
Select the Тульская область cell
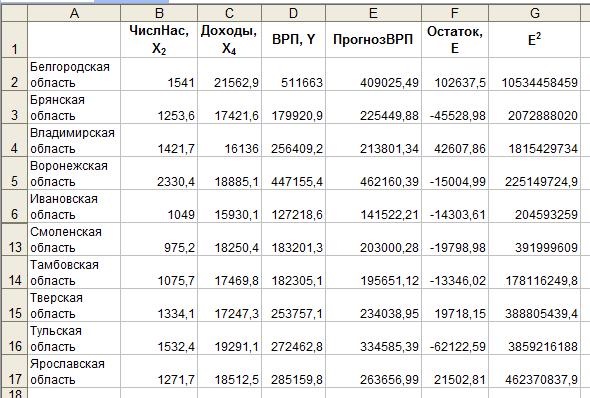tap(74, 338)
